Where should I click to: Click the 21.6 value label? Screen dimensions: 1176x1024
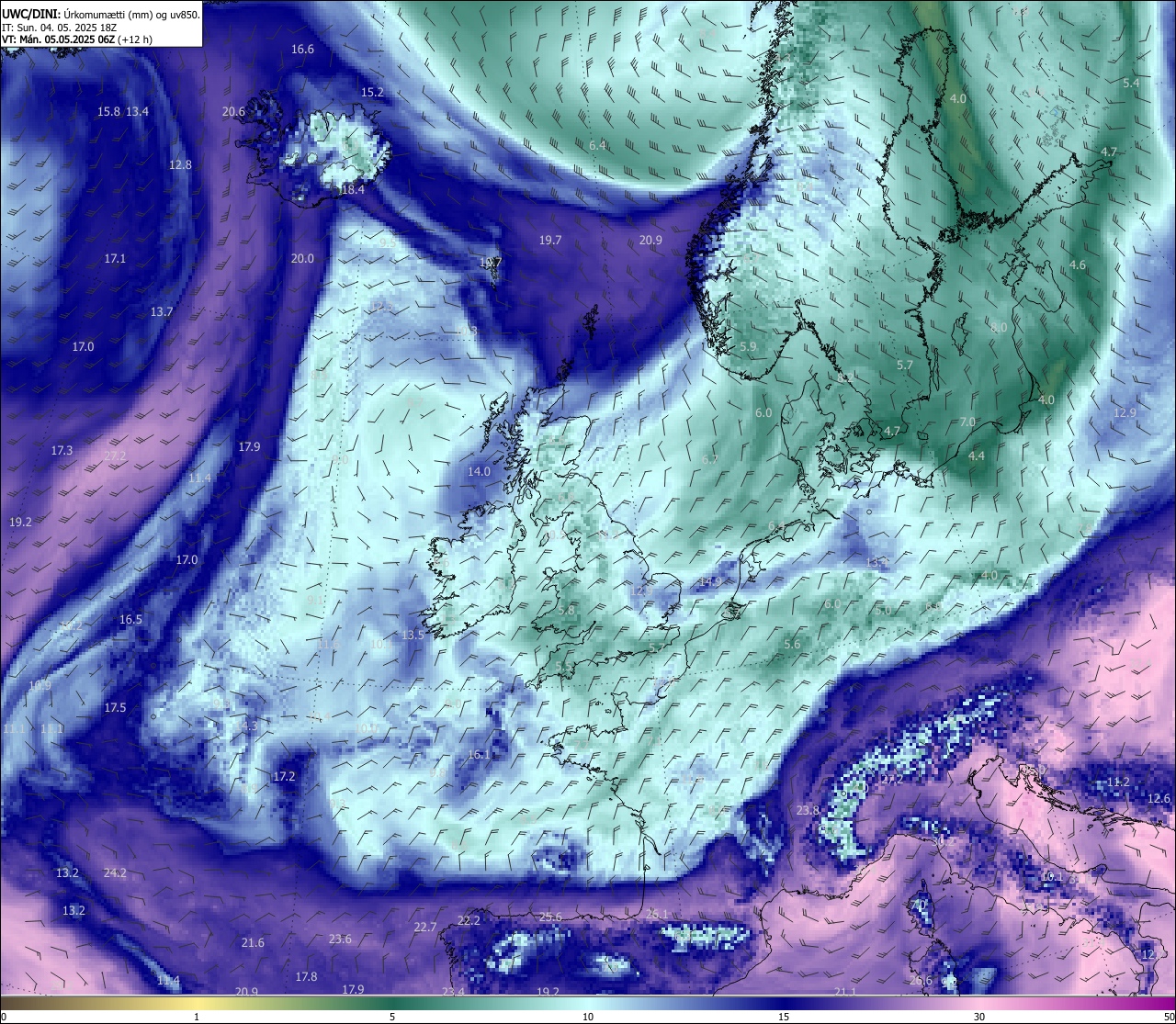253,943
